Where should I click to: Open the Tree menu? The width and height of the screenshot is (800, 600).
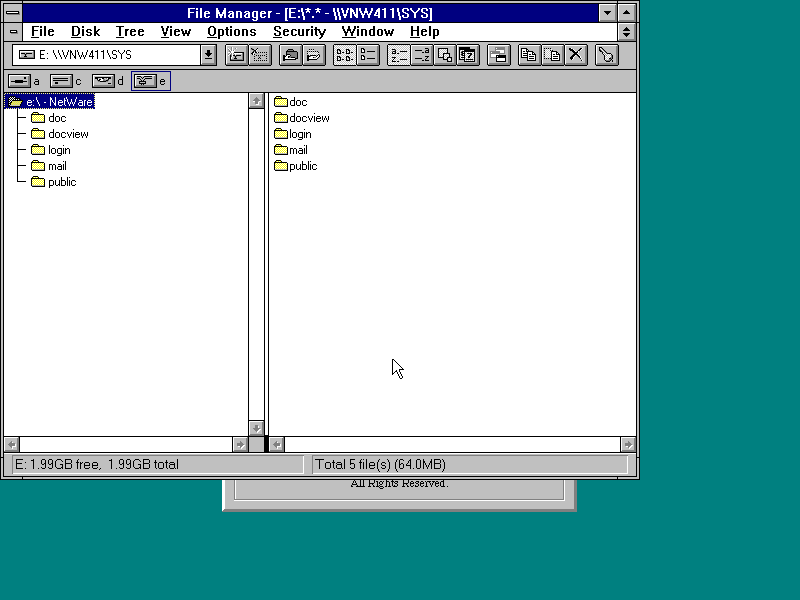pos(130,32)
